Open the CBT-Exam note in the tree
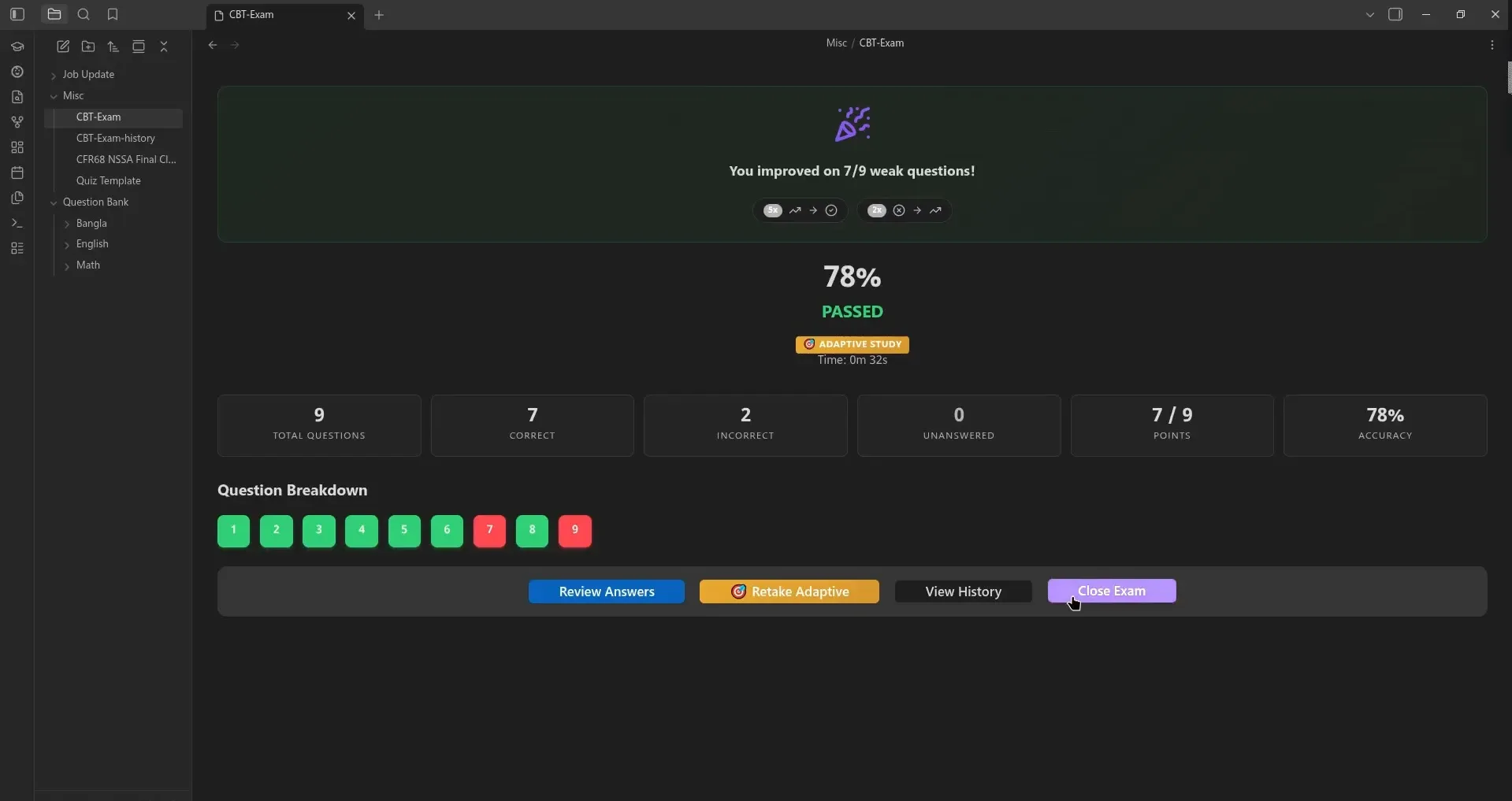Viewport: 1512px width, 801px height. (x=113, y=117)
